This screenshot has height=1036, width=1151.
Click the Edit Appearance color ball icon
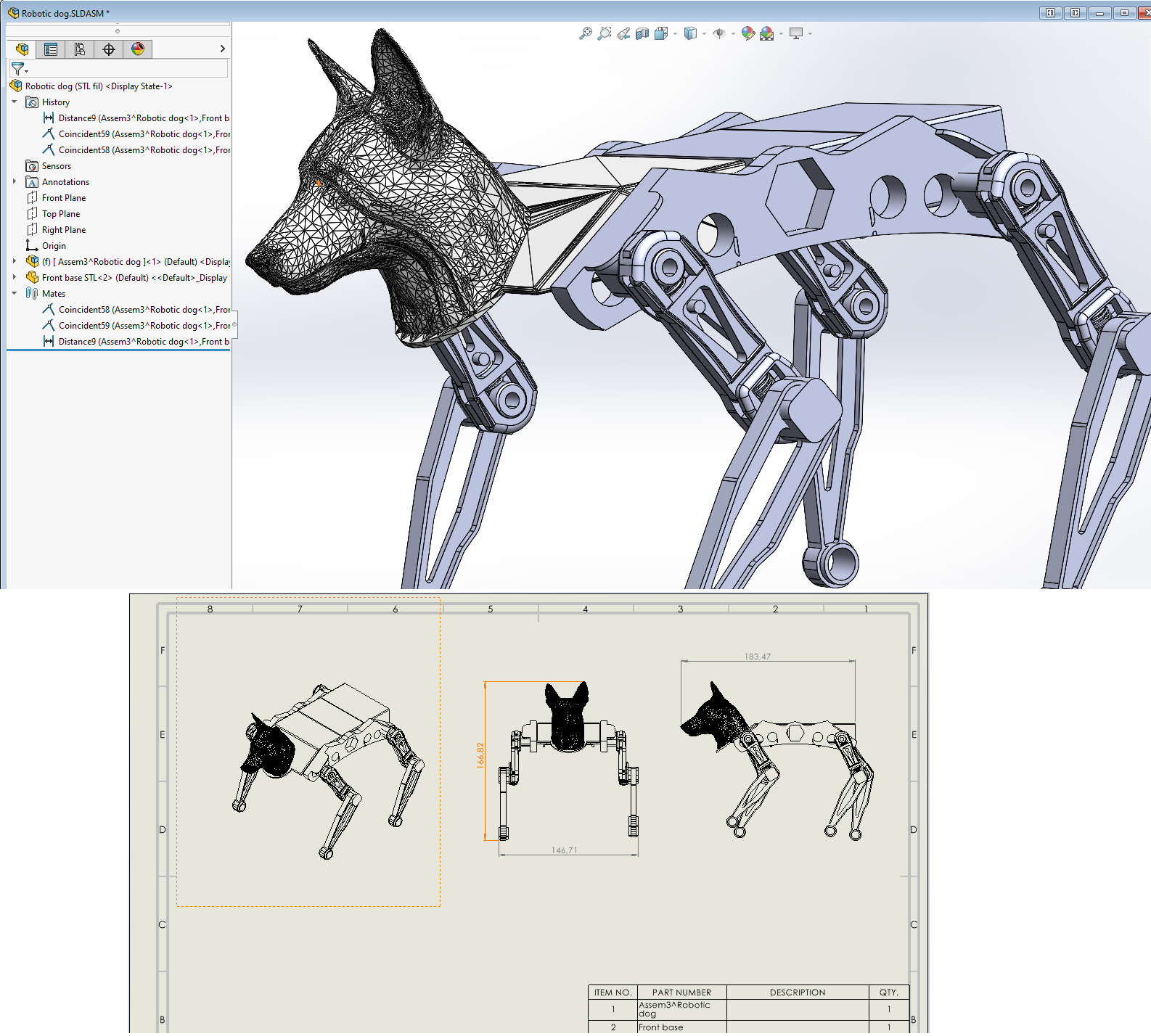(747, 33)
